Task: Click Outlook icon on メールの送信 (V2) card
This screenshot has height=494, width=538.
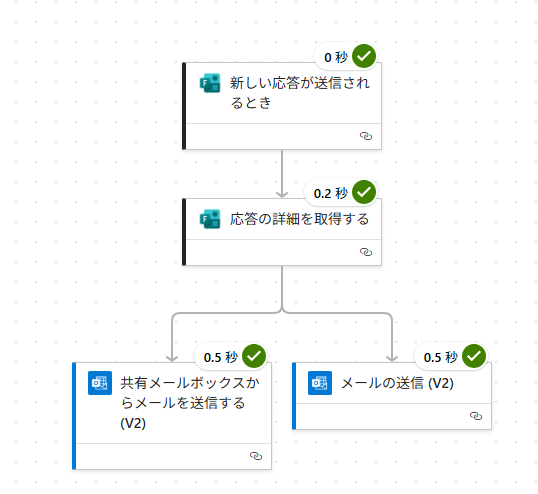Action: click(320, 383)
